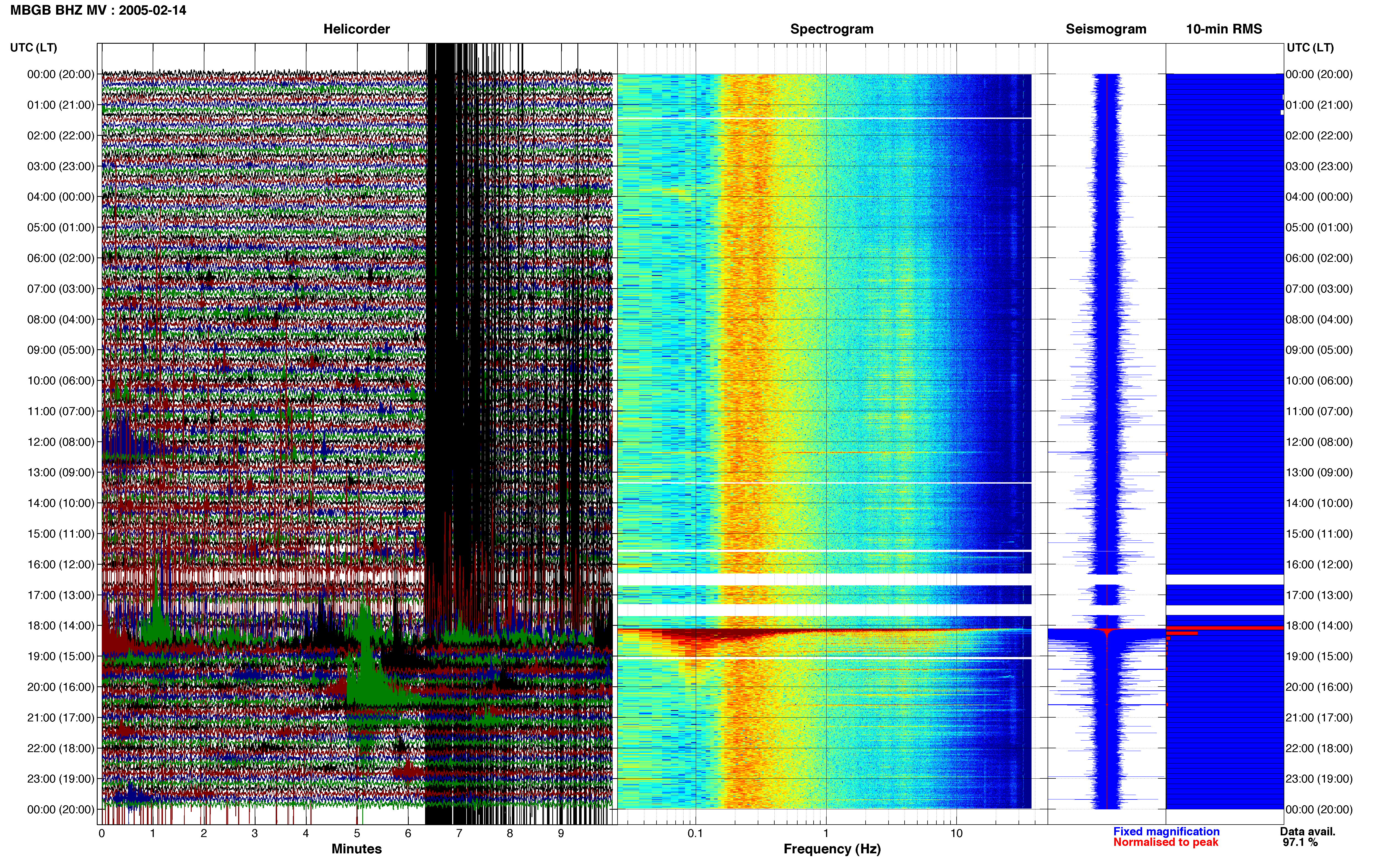Click the left time label '20:00 (16:00)'
1388x868 pixels.
(61, 687)
